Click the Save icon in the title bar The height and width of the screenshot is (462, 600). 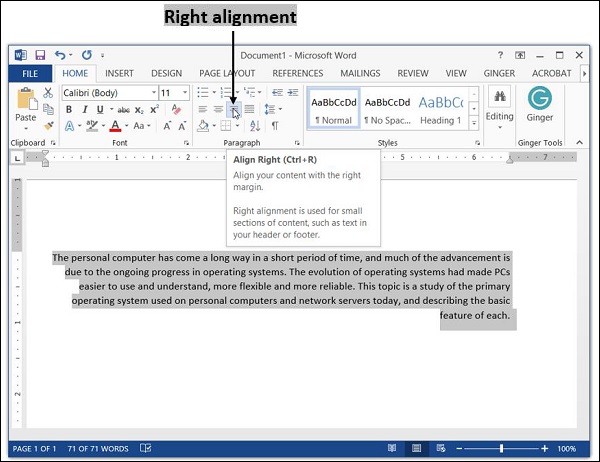[40, 55]
